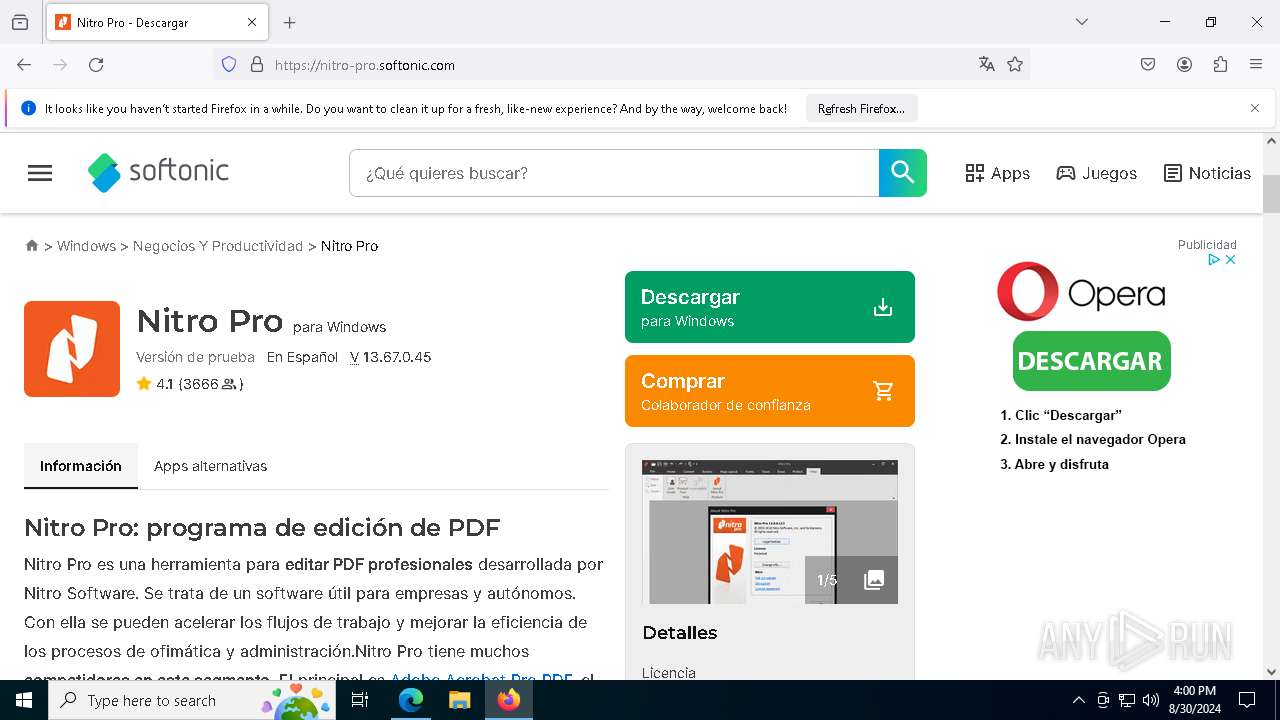
Task: Close the Nitro Pro - Descargar tab
Action: click(x=252, y=22)
